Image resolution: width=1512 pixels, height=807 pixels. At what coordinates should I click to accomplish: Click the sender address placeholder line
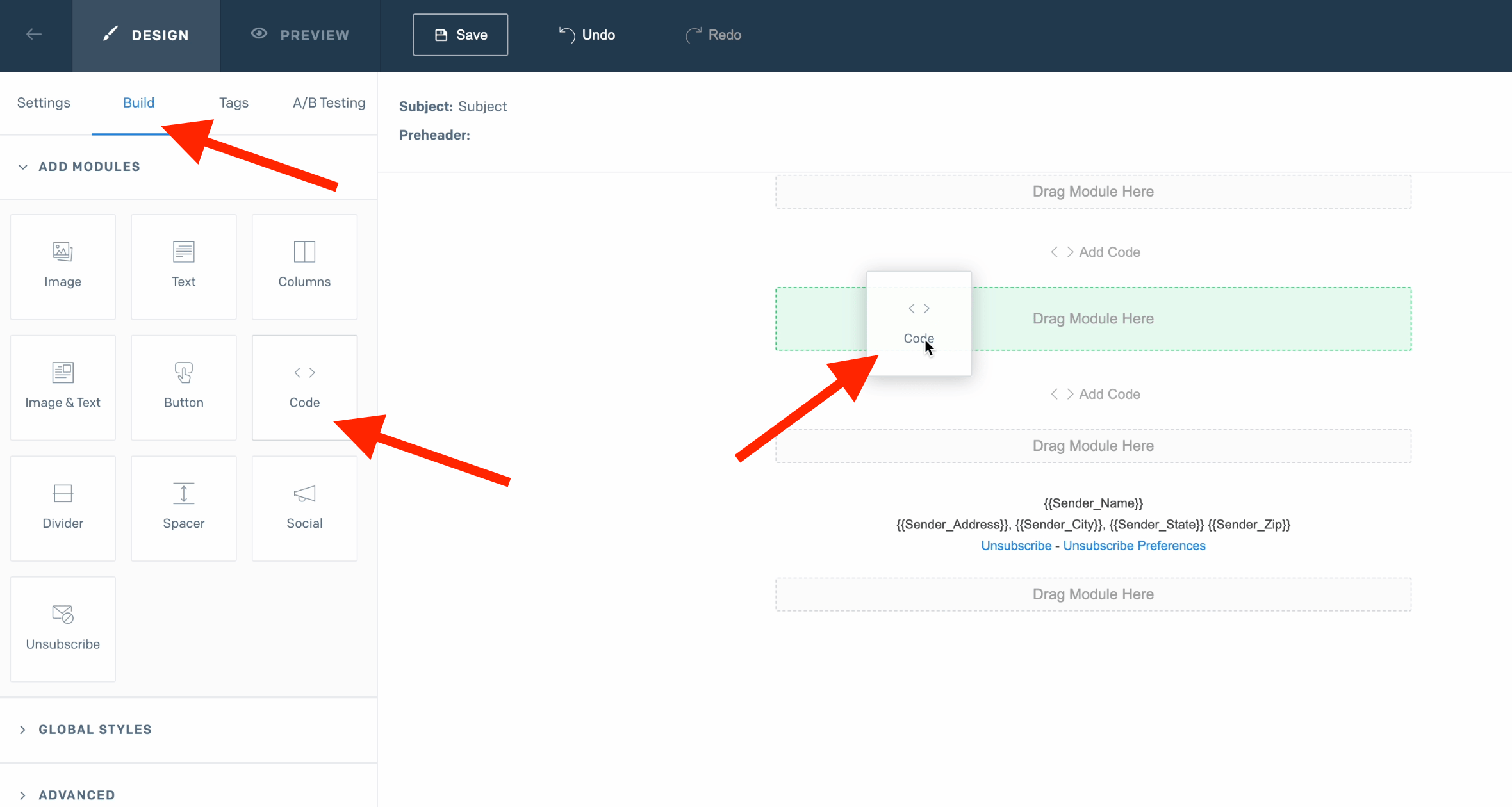1093,525
